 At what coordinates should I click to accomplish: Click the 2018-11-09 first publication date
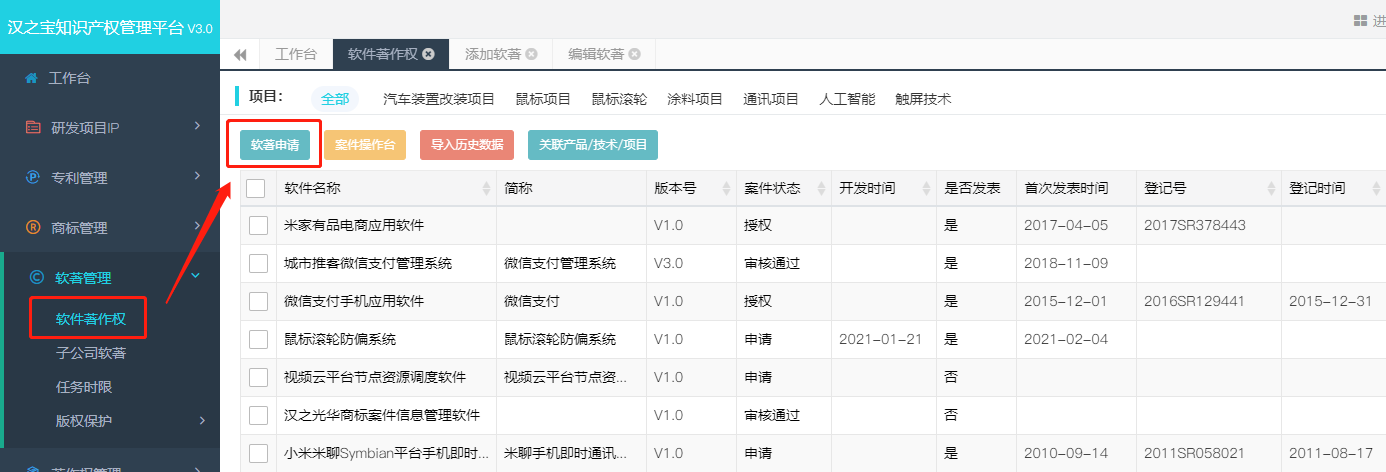(x=1066, y=263)
